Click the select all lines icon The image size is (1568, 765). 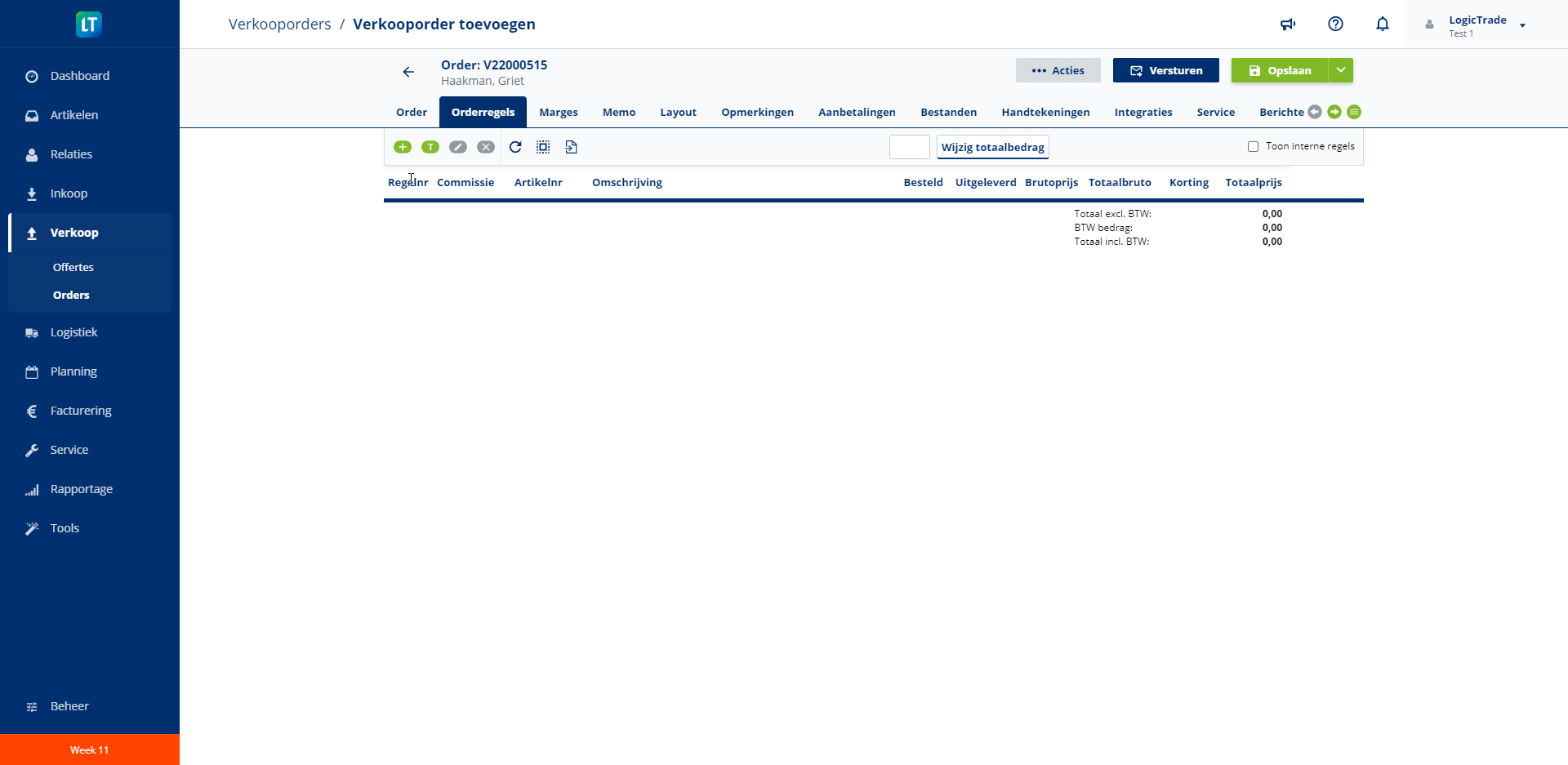click(x=543, y=147)
